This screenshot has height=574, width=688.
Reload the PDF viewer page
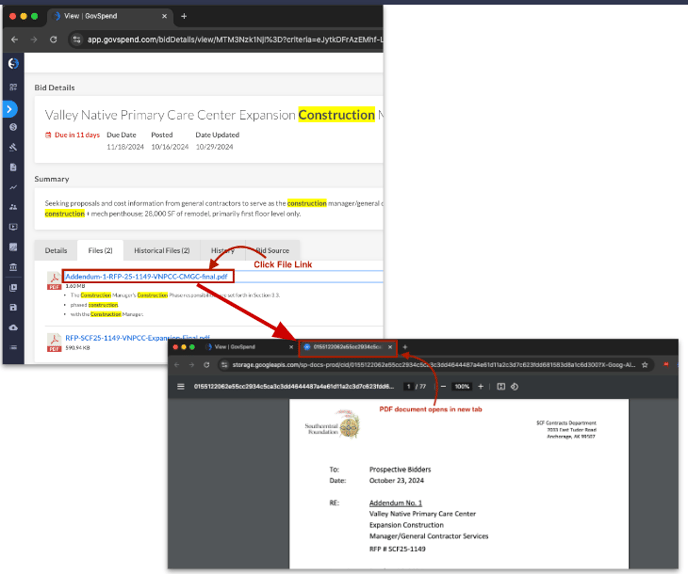coord(207,365)
